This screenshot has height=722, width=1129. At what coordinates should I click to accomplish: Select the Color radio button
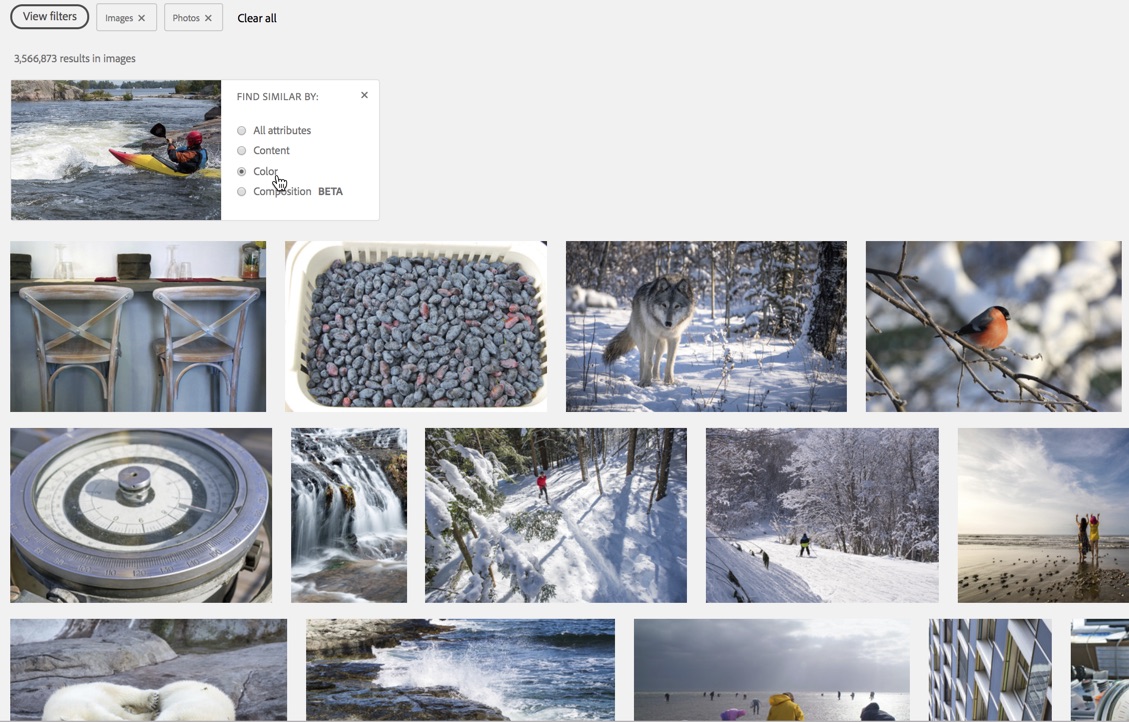click(x=242, y=172)
